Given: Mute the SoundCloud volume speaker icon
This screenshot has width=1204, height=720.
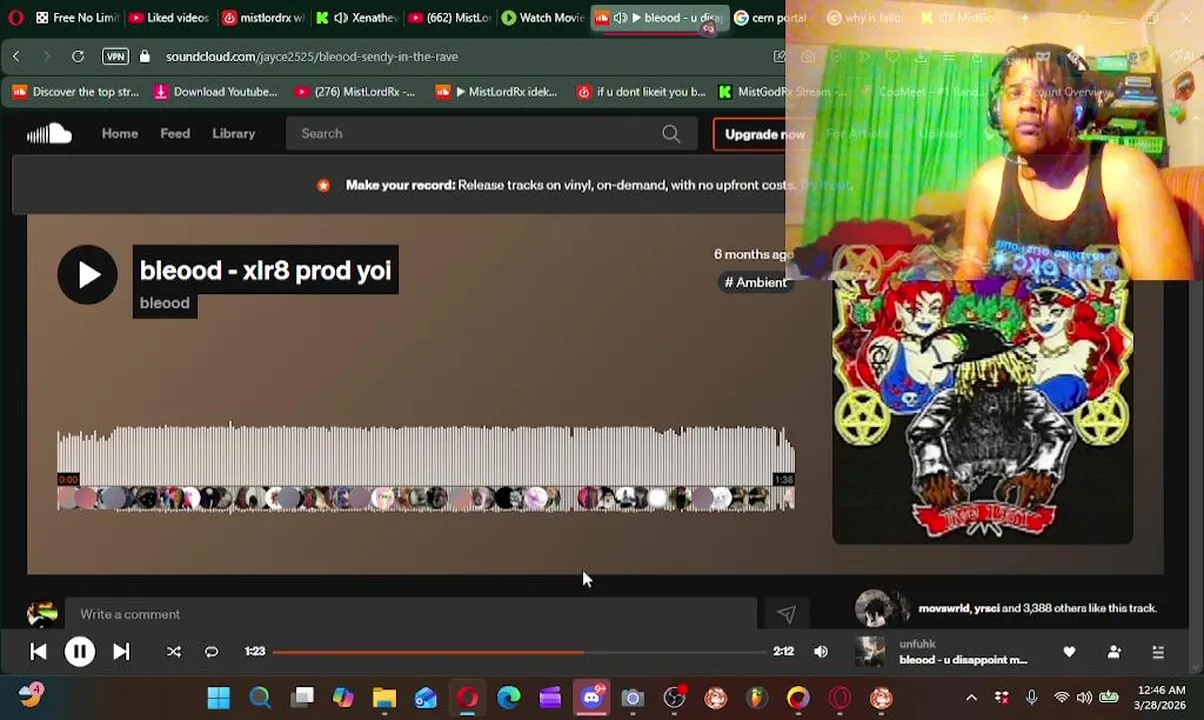Looking at the screenshot, I should point(821,652).
